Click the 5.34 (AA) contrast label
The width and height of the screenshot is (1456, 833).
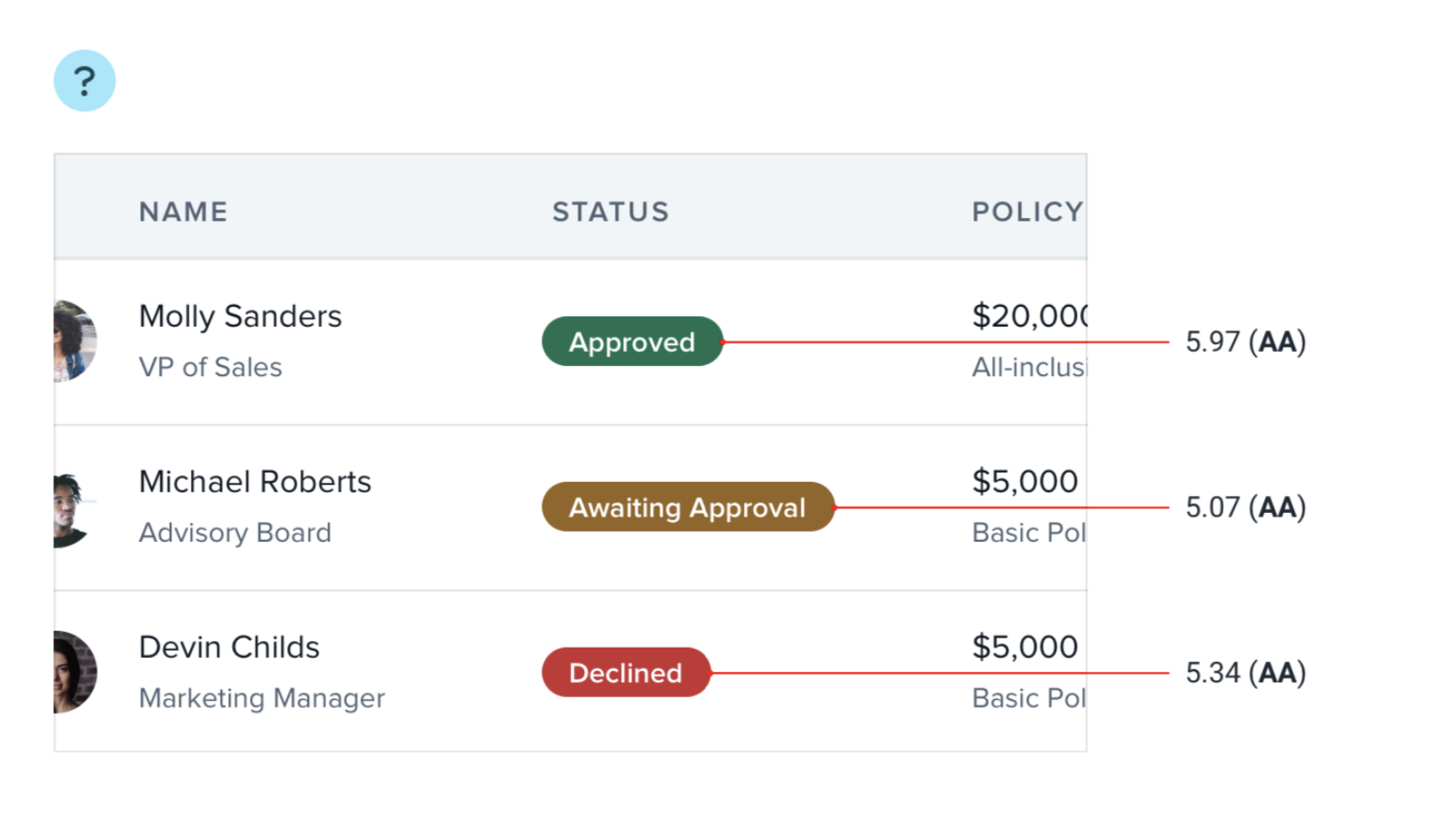(1245, 673)
